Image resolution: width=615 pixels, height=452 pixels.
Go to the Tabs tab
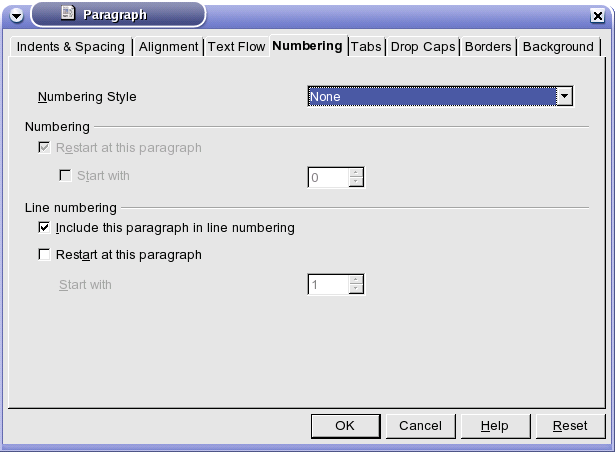[366, 47]
